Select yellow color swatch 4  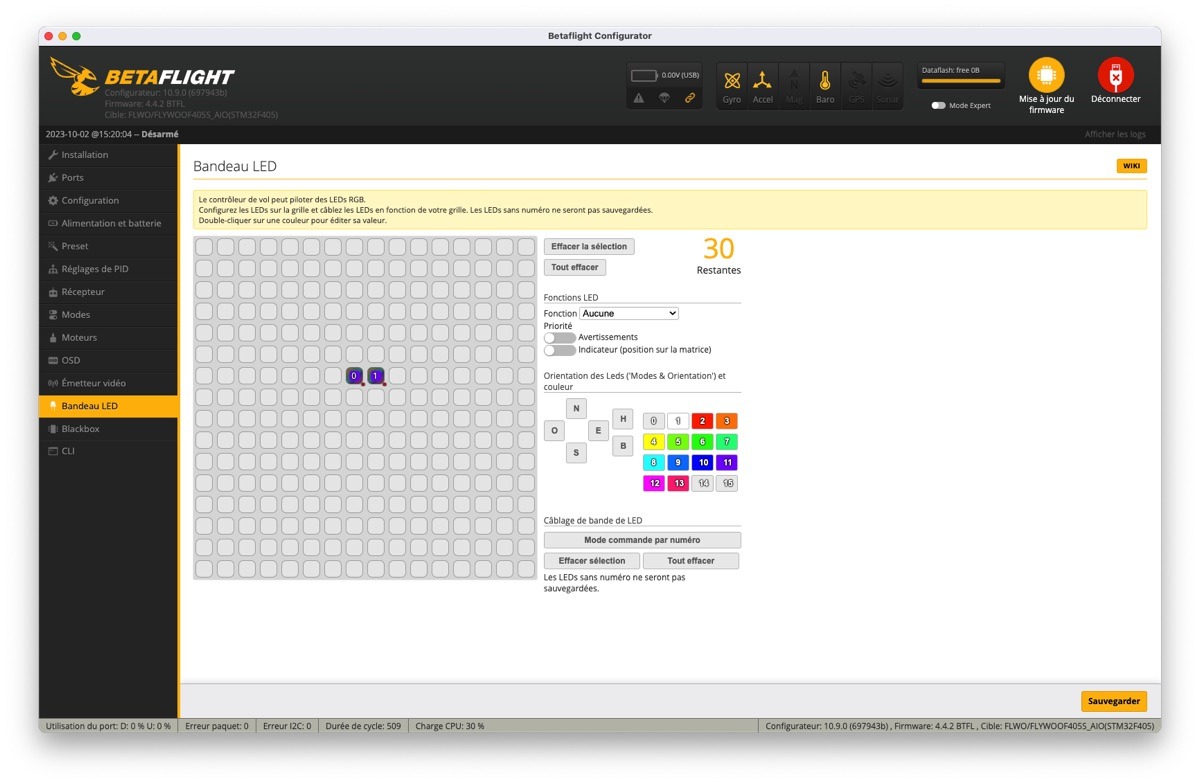pos(653,441)
